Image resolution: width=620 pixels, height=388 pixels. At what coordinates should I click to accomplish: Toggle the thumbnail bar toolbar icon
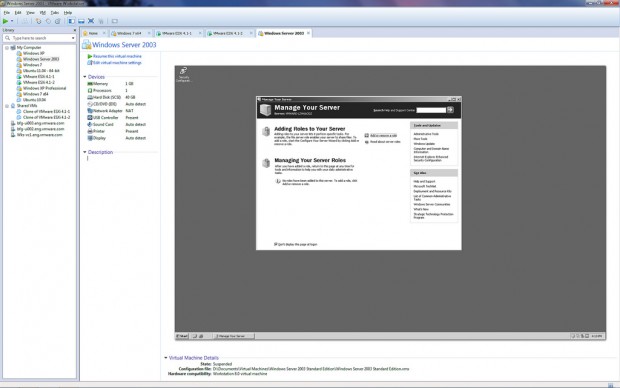[81, 21]
